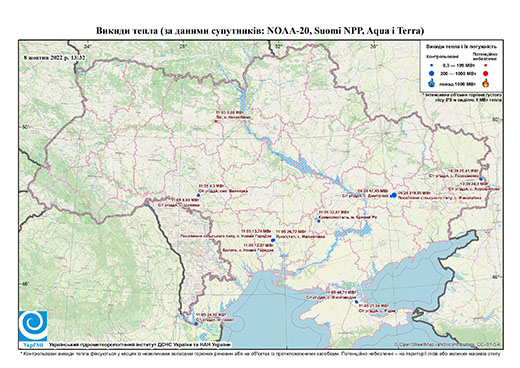Click label '46,71 МВт' above Crimea marker
Screen dimensions: 520x368
342,292
